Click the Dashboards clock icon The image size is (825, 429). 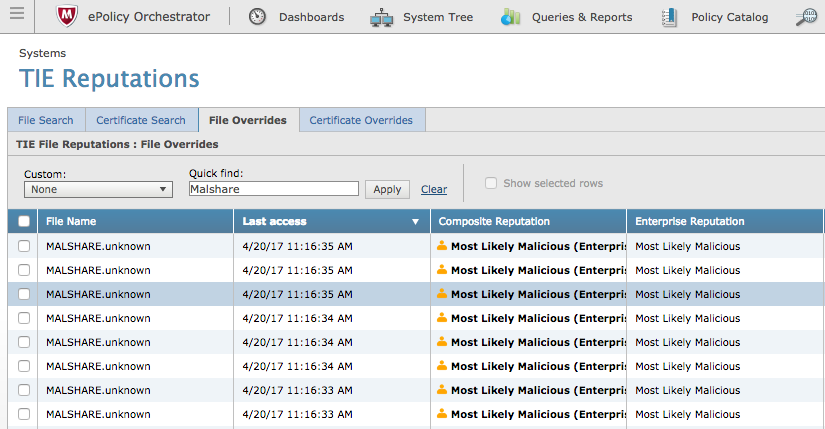pos(257,17)
